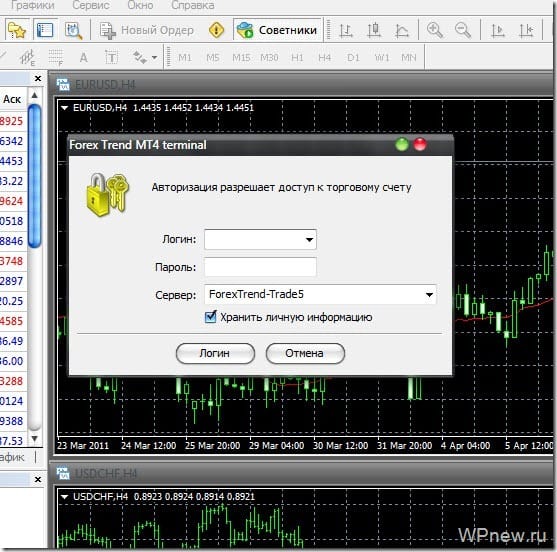Select the 9624 ask price row
Screen dimensions: 557x552
tap(13, 201)
